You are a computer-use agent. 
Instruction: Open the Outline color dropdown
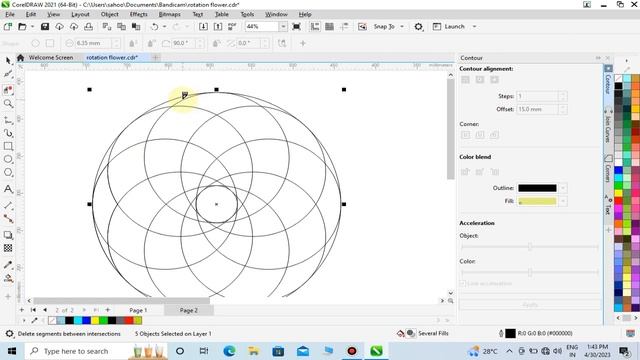tap(563, 188)
